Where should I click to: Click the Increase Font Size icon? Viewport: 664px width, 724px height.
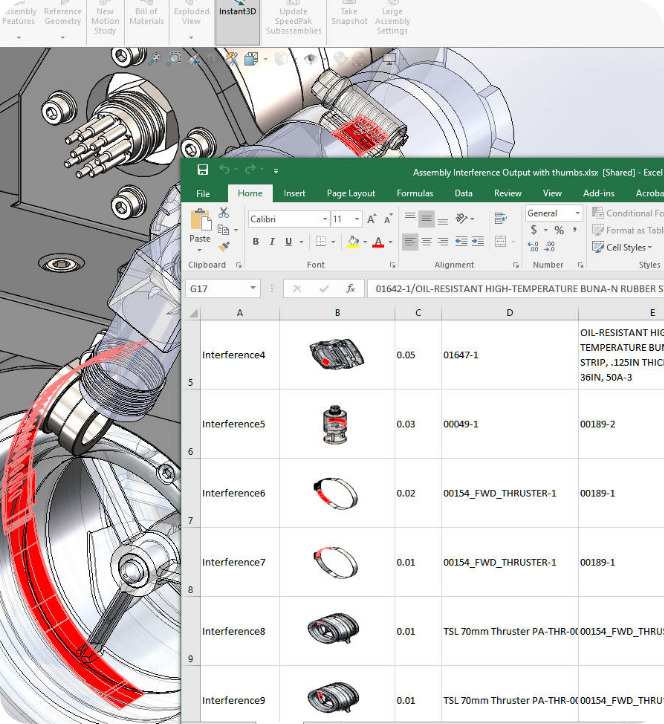[x=372, y=218]
